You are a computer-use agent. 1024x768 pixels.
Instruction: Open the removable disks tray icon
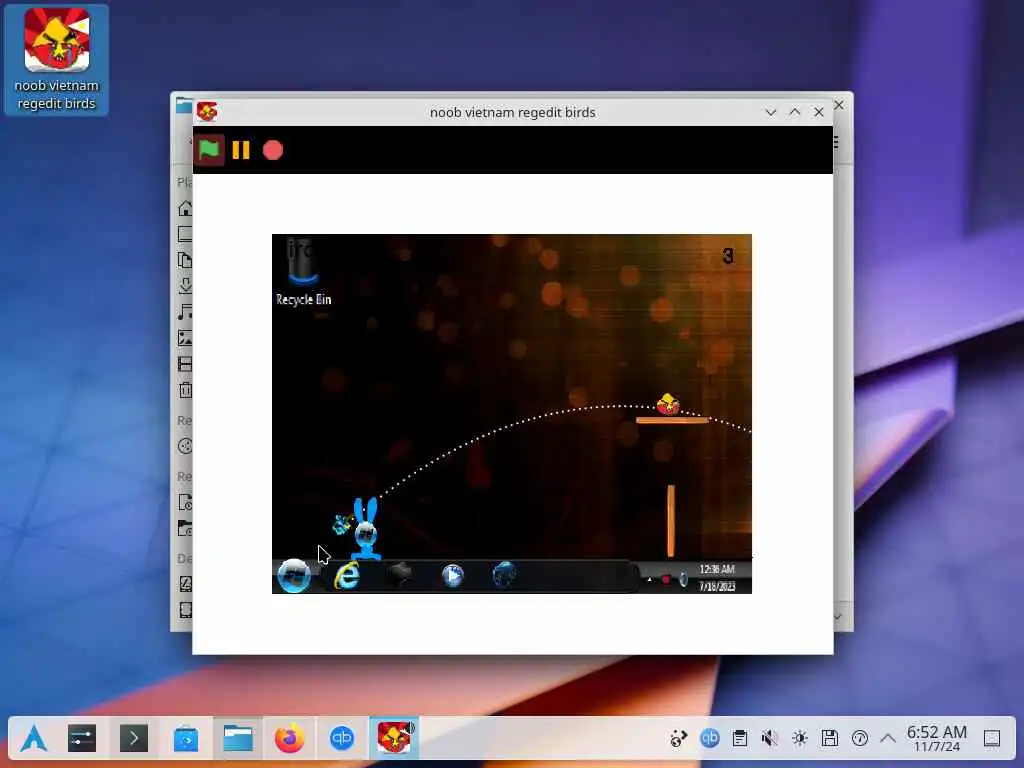pyautogui.click(x=830, y=739)
